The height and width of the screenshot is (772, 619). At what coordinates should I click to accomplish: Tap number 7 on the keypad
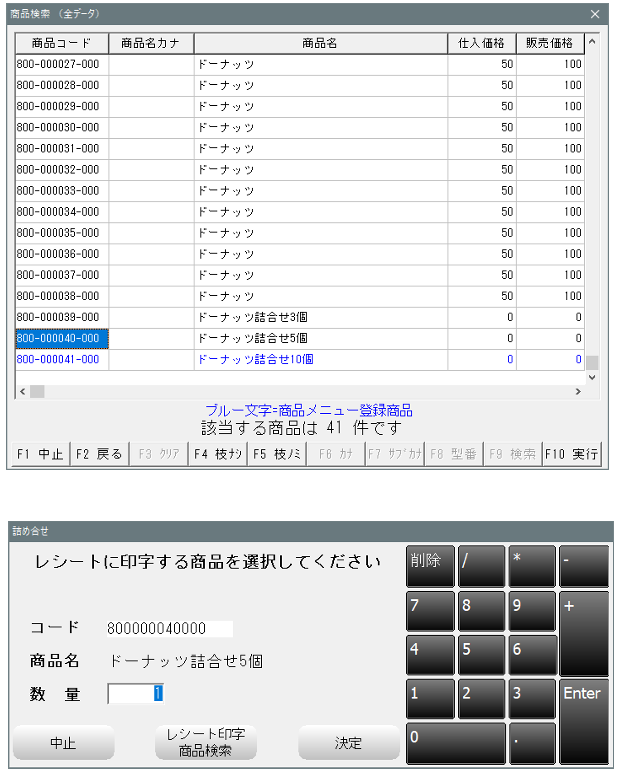[x=430, y=611]
